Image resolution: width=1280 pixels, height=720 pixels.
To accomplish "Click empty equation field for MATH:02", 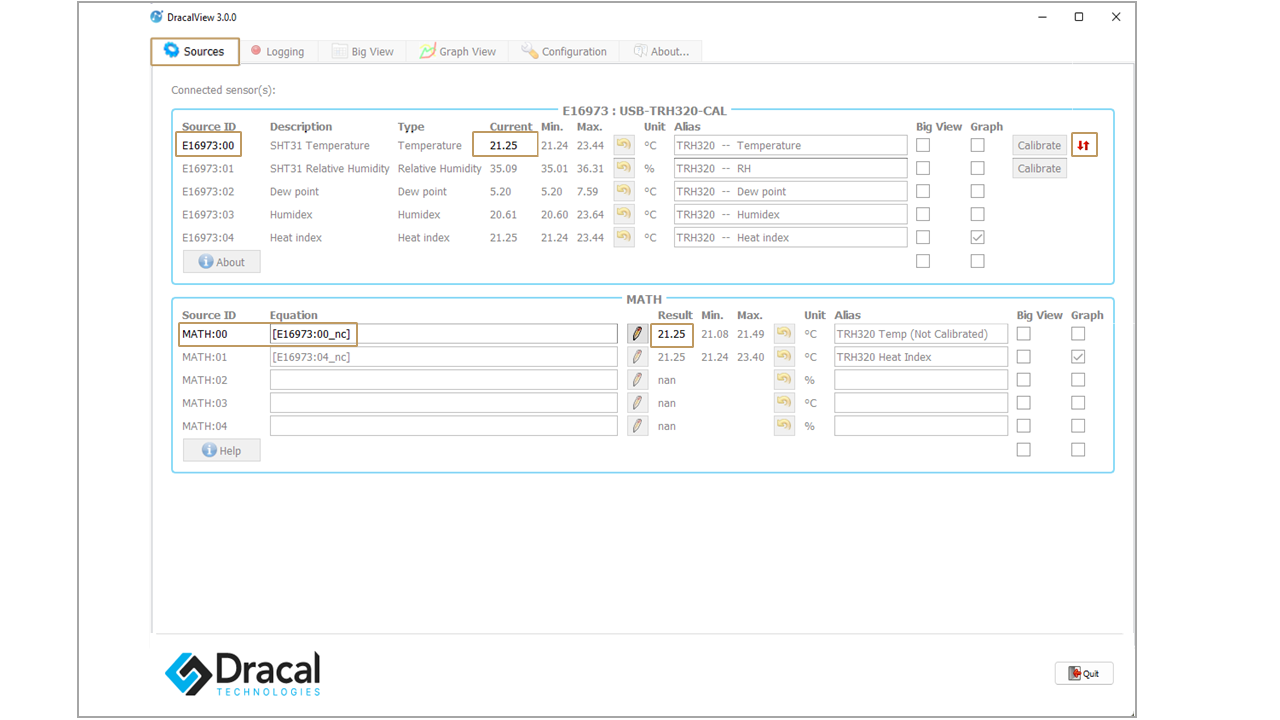I will pos(444,380).
